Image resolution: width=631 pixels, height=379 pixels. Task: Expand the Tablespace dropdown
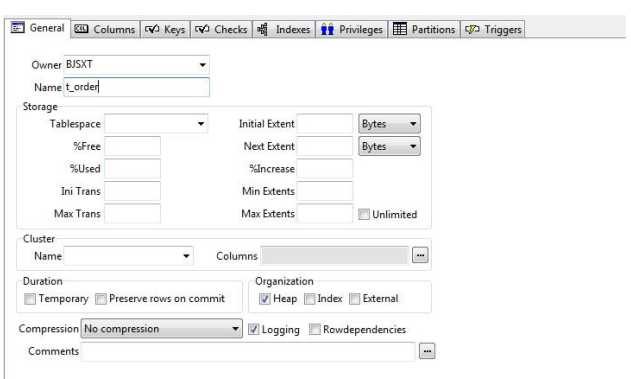200,124
